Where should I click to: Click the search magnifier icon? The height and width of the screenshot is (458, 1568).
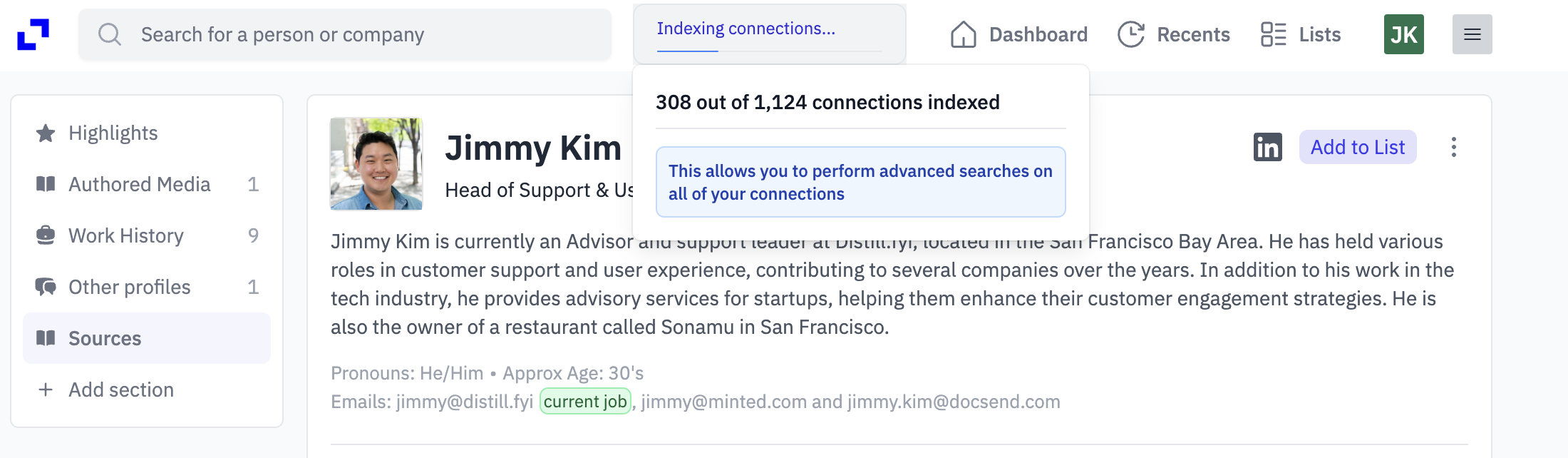pyautogui.click(x=110, y=34)
